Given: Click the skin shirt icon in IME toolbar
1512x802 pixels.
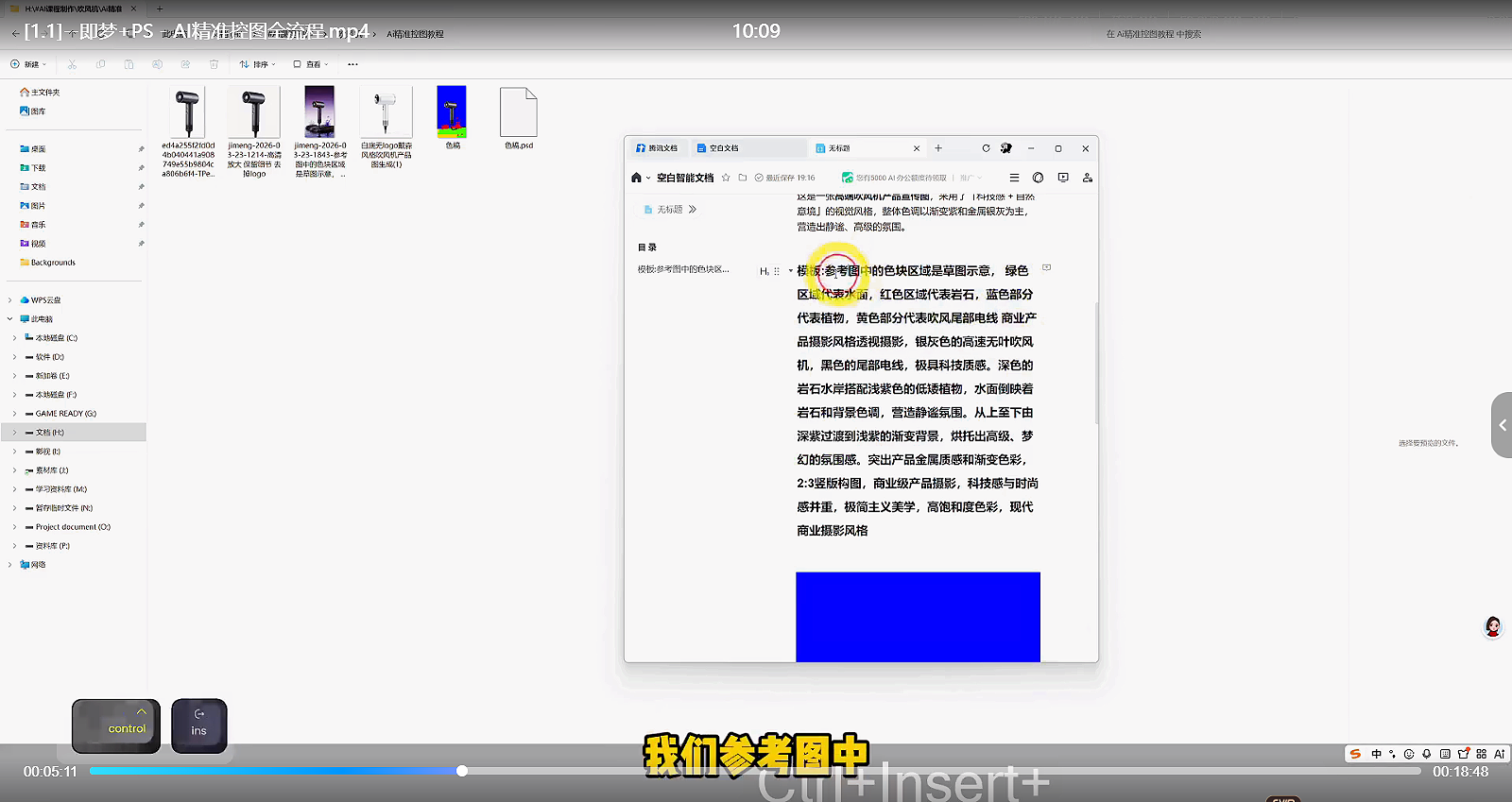Looking at the screenshot, I should tap(1464, 754).
